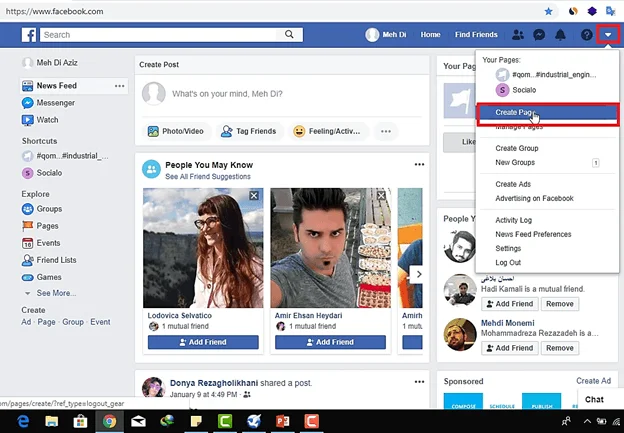The width and height of the screenshot is (624, 433).
Task: Click the search magnifier button
Action: click(x=290, y=35)
